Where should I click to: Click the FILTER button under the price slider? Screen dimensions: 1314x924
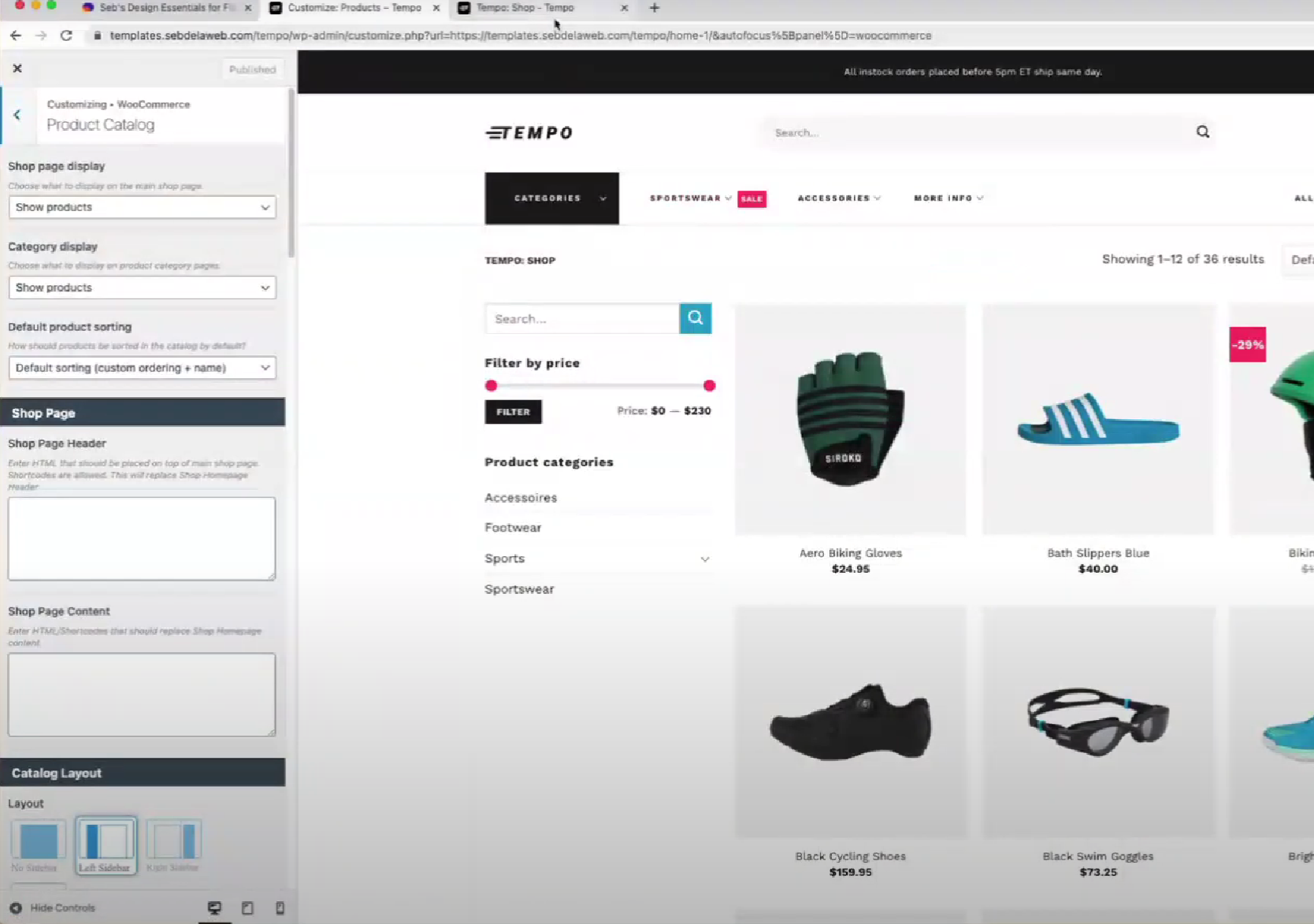512,411
